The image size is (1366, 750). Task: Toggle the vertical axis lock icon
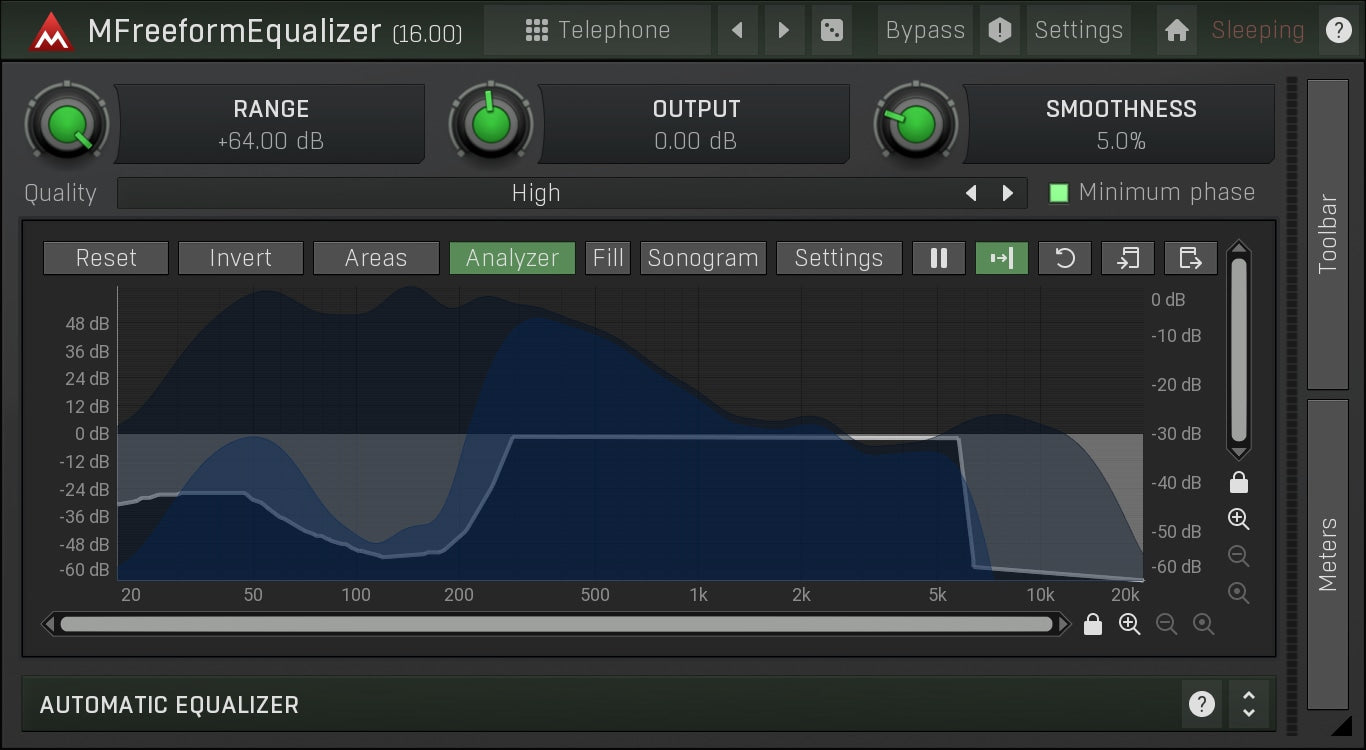coord(1239,483)
